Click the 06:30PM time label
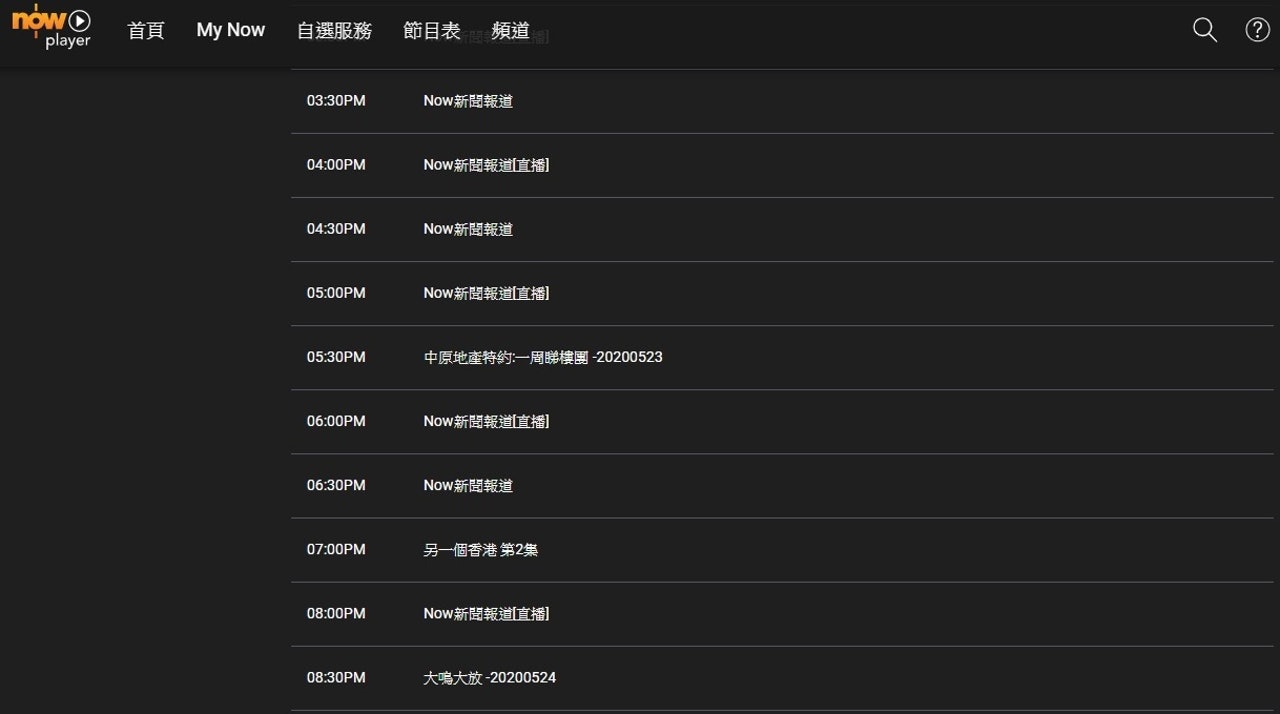 click(x=336, y=485)
